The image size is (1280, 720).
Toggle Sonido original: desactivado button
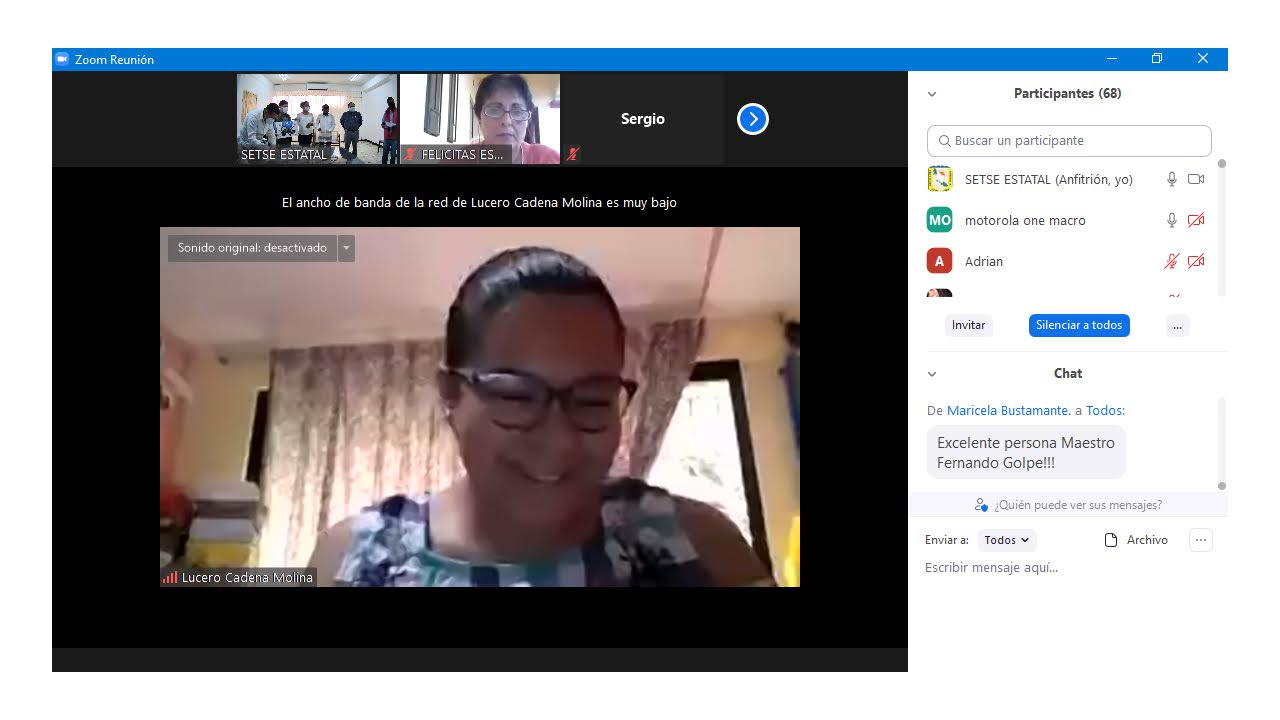click(x=252, y=248)
